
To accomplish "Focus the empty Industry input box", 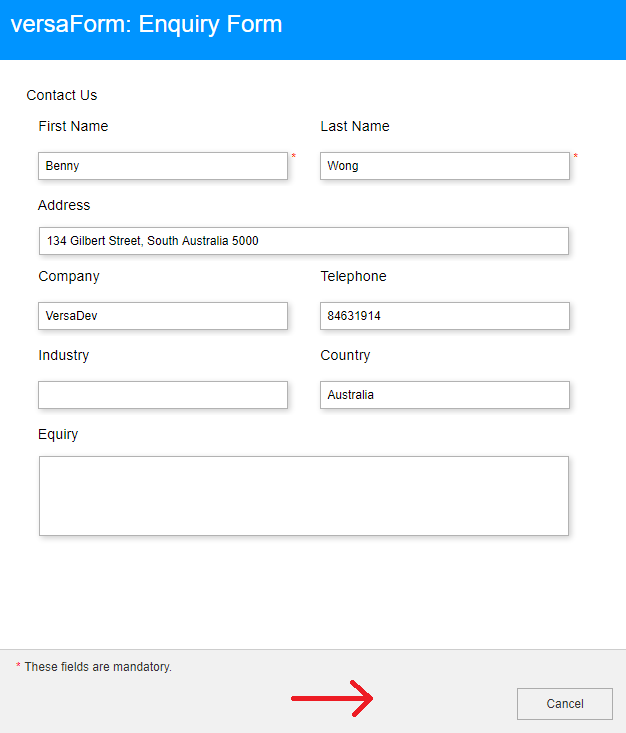I will [163, 395].
